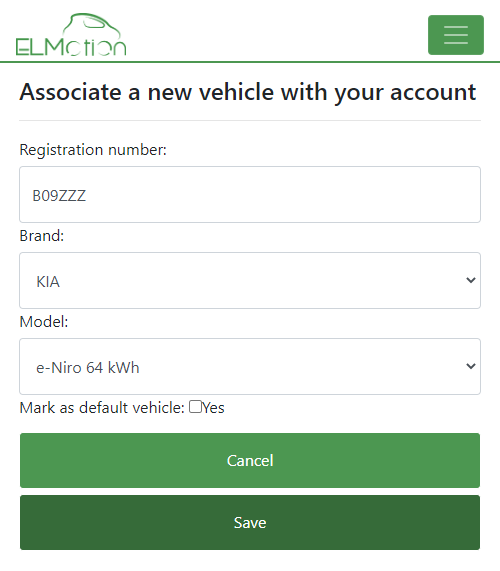Tick the default vehicle checkbox
The width and height of the screenshot is (500, 571).
coord(196,407)
